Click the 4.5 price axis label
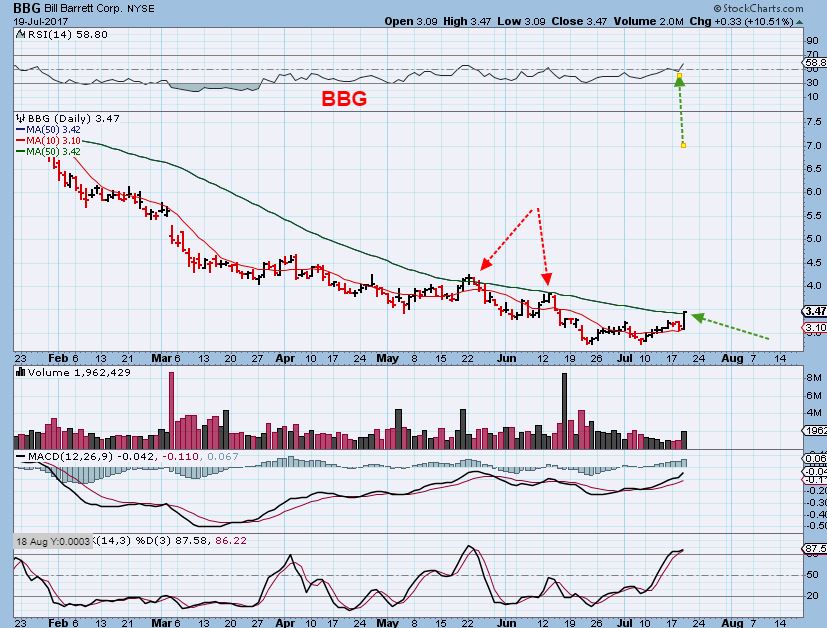 point(813,262)
